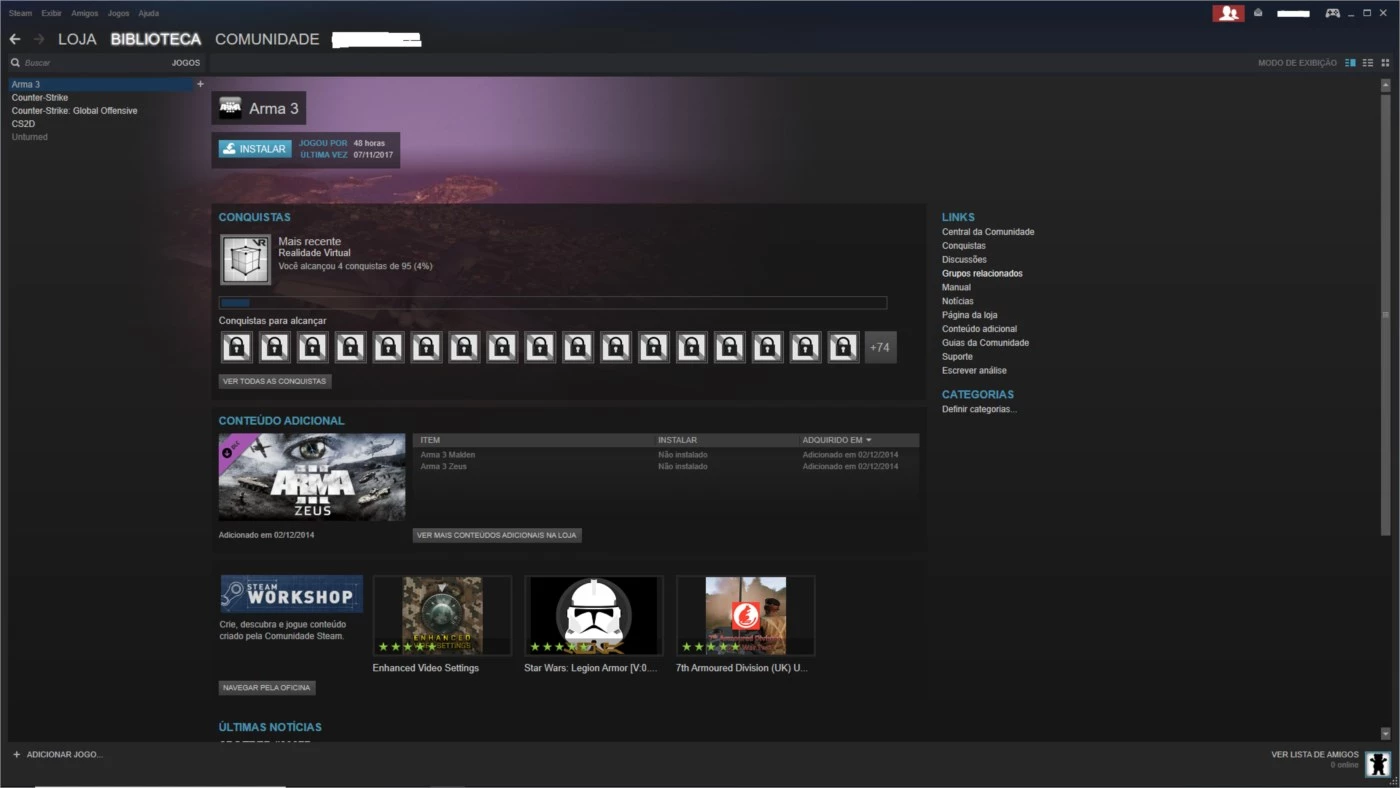The height and width of the screenshot is (788, 1400).
Task: Sort by the INSTALAR column header
Action: pos(677,440)
